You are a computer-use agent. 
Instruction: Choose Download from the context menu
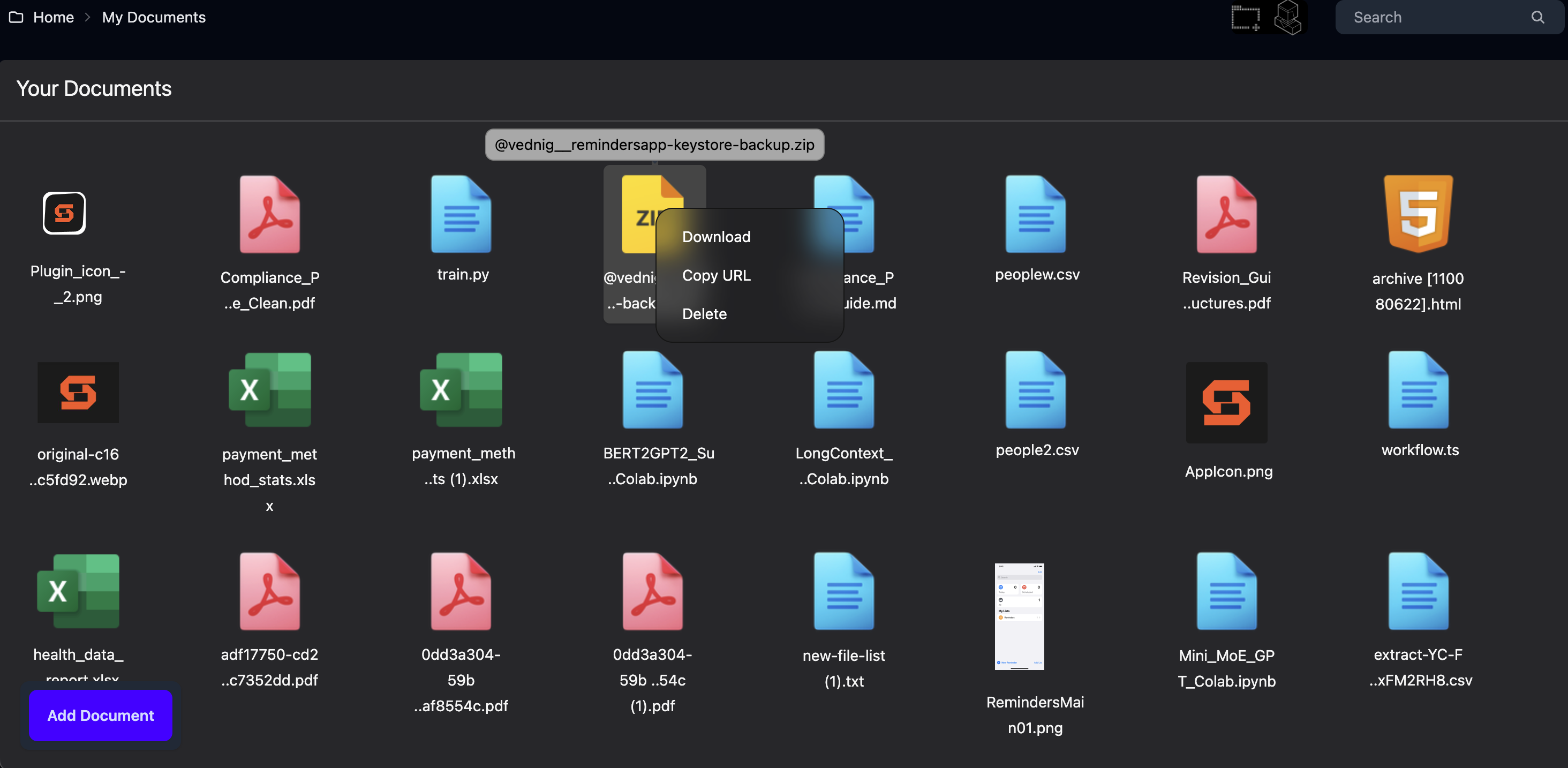click(x=716, y=237)
